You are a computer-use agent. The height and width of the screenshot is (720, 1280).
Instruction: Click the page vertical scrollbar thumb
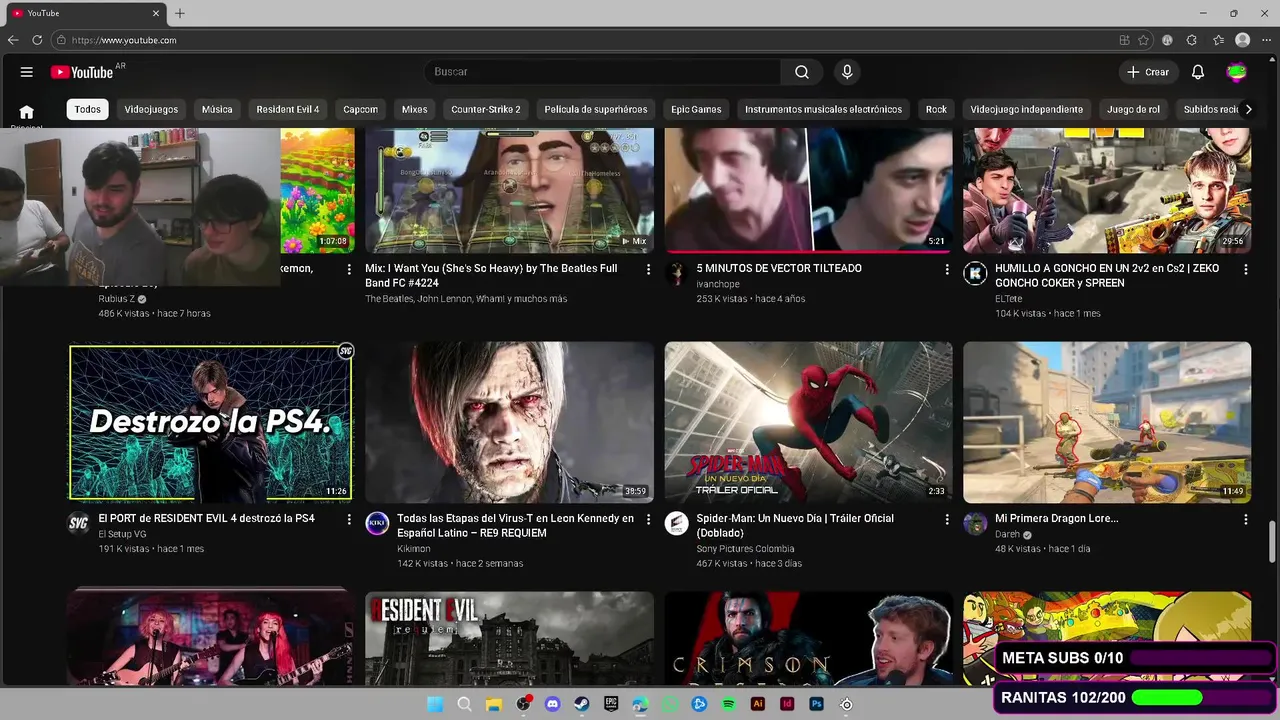[1273, 541]
